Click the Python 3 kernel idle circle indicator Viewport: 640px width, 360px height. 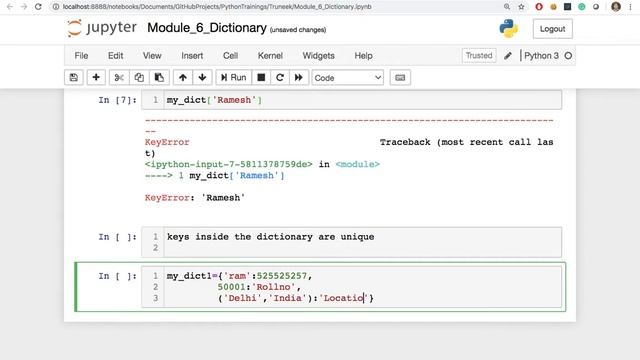(568, 56)
